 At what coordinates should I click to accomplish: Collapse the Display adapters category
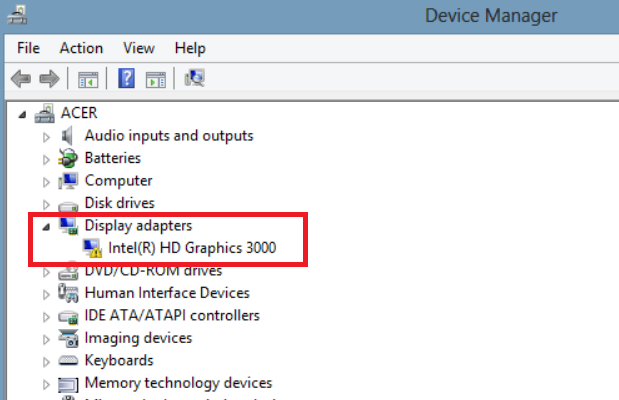pyautogui.click(x=46, y=227)
